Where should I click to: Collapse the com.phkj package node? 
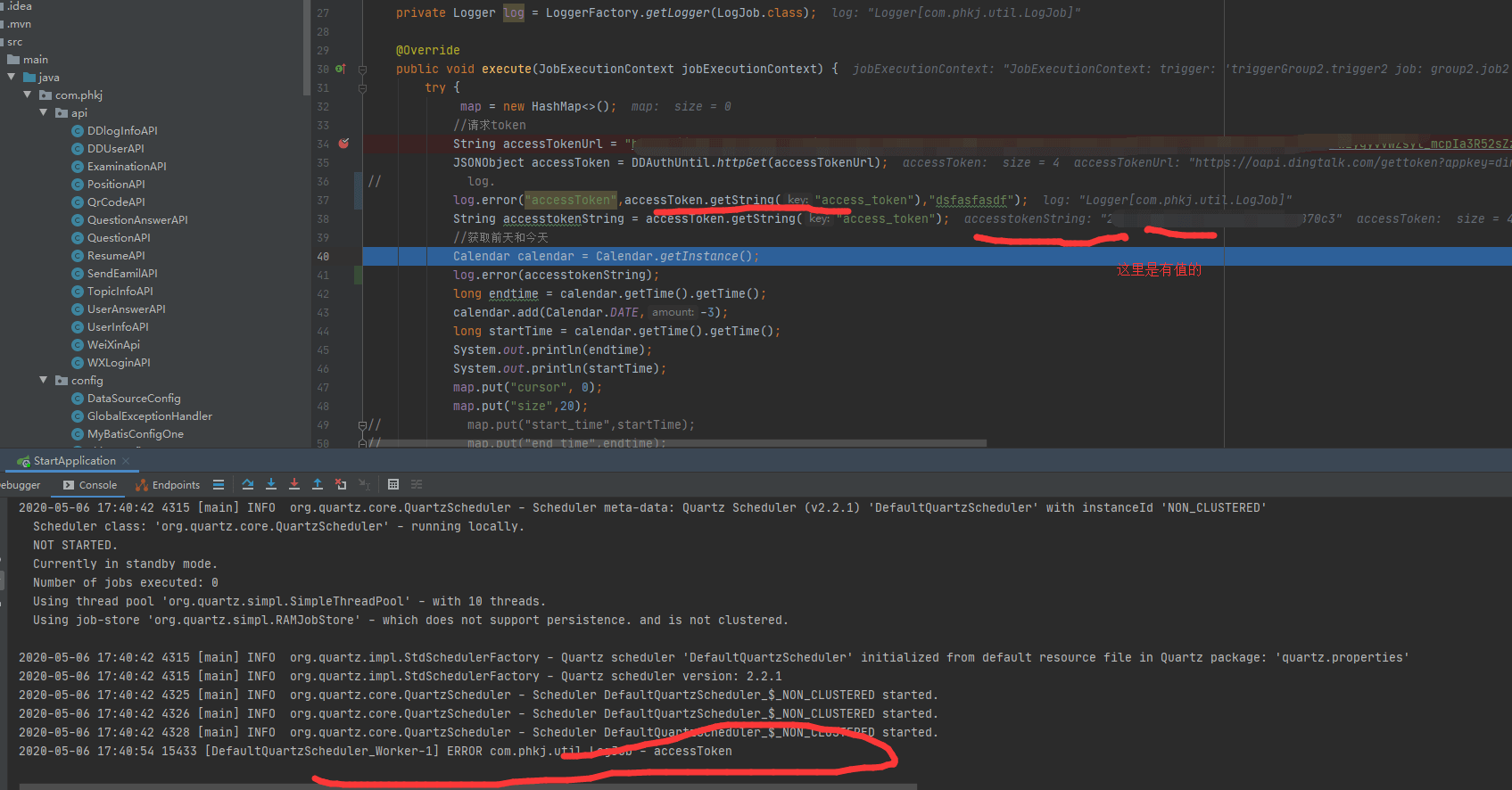pos(27,95)
